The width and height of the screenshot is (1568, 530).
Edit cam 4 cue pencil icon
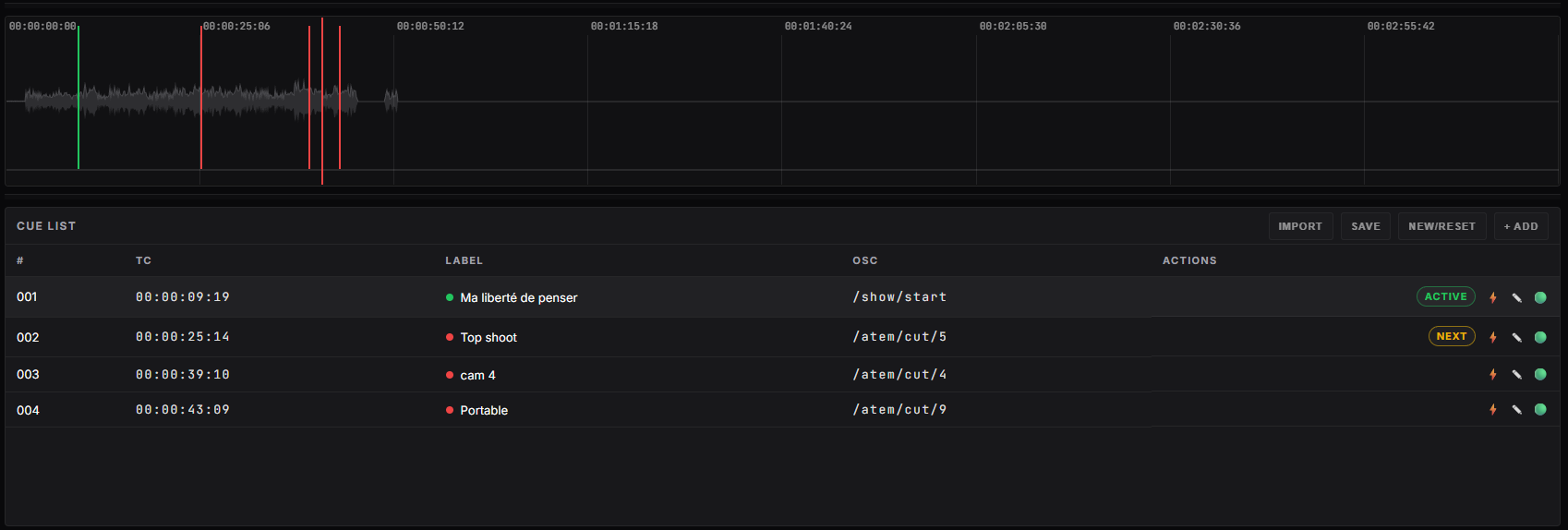point(1516,374)
